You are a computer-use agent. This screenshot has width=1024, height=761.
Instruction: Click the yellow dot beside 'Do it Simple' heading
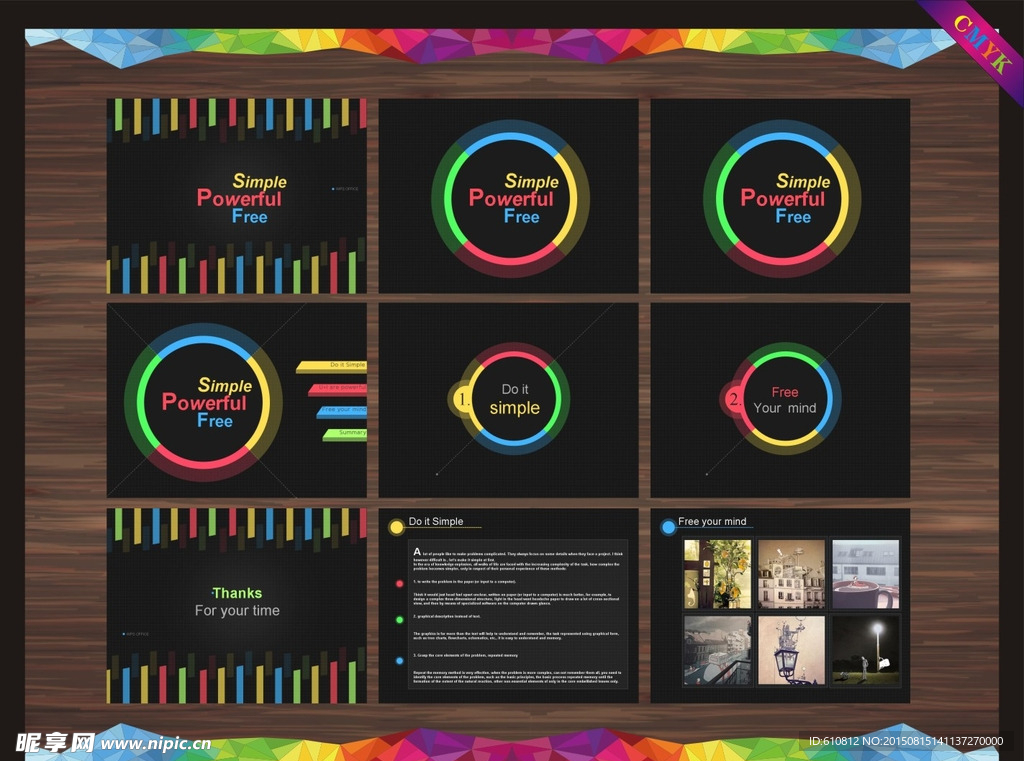pos(396,526)
